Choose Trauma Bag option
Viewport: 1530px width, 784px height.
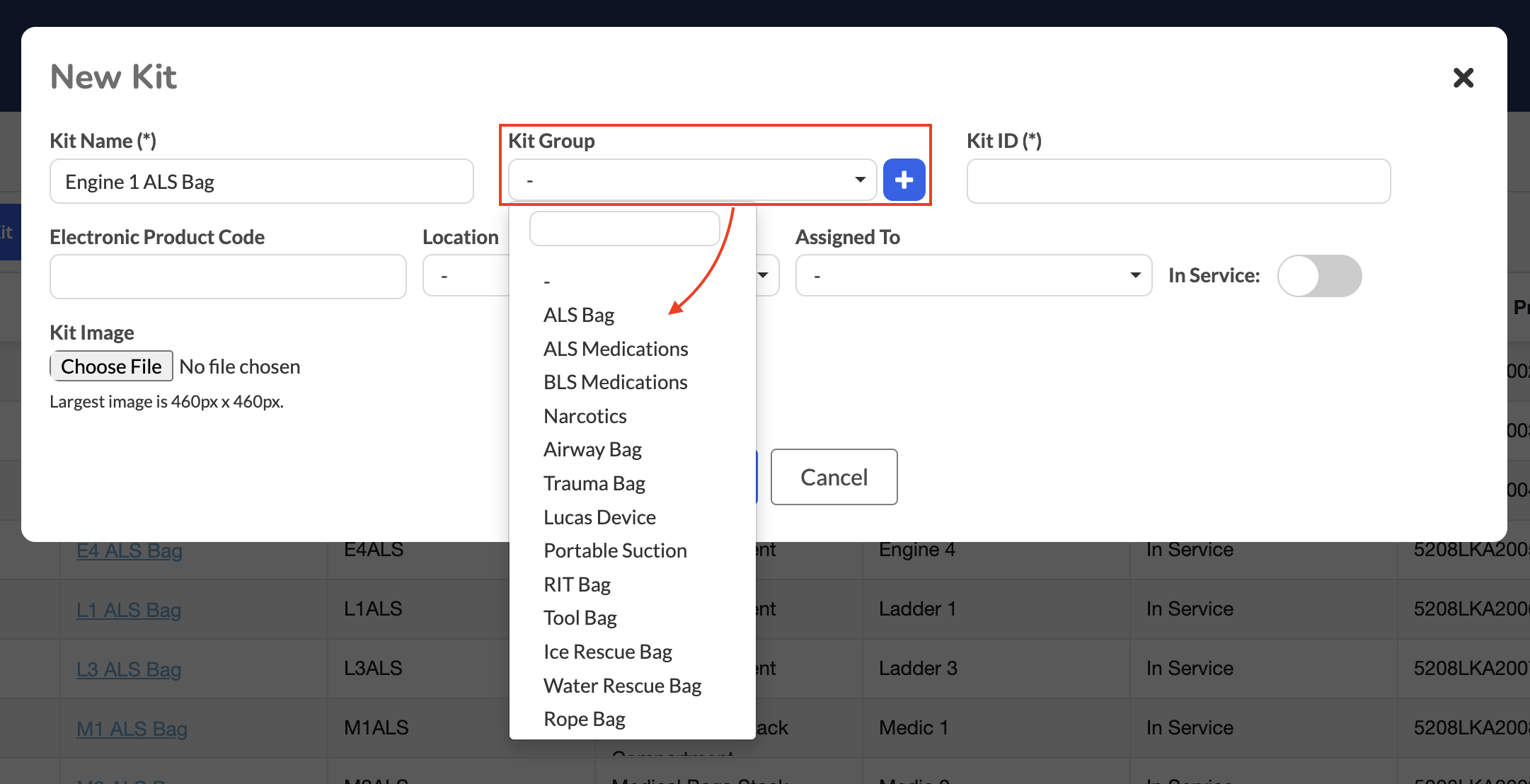(x=594, y=483)
